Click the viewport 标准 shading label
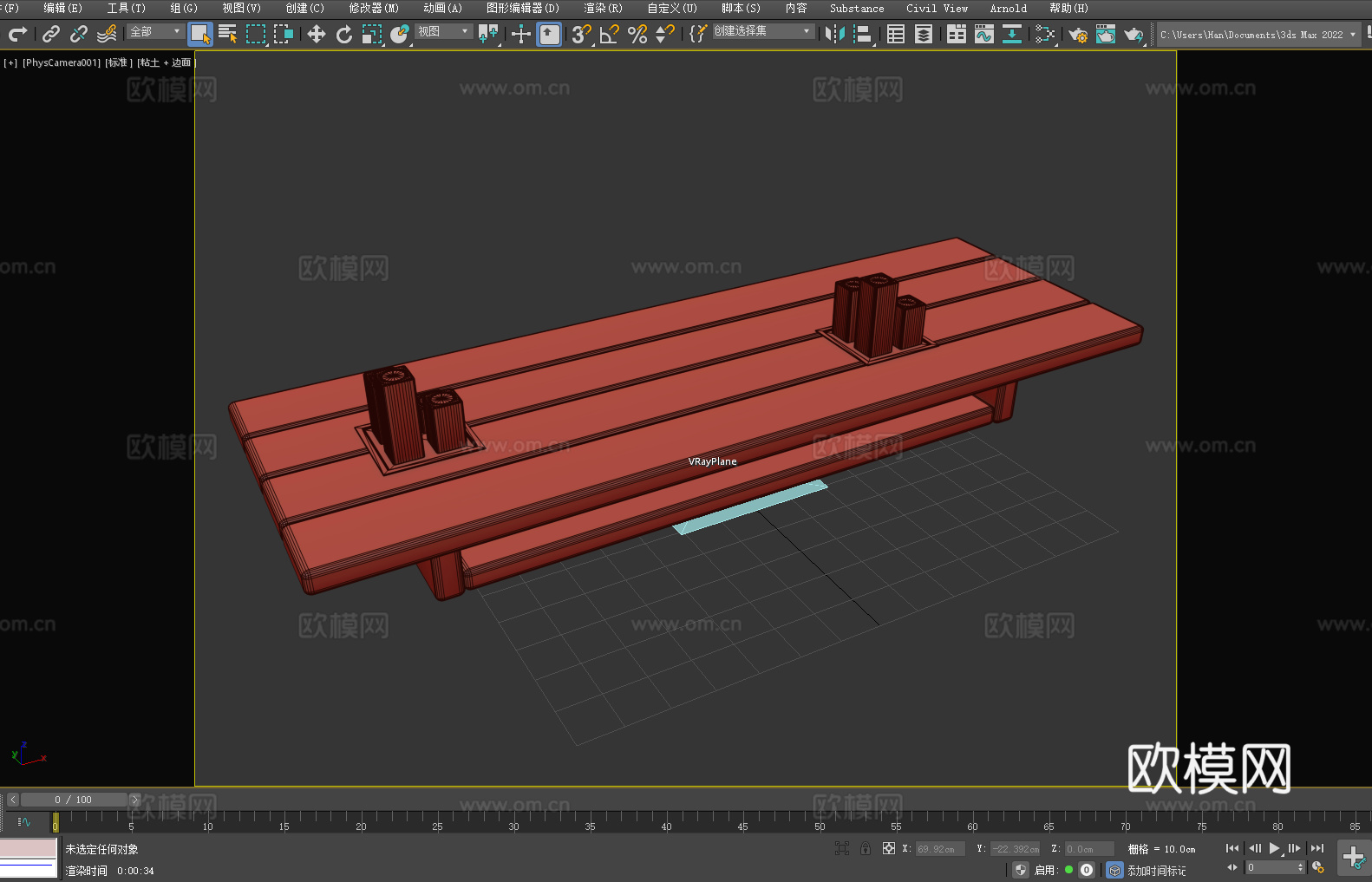1372x882 pixels. click(119, 62)
